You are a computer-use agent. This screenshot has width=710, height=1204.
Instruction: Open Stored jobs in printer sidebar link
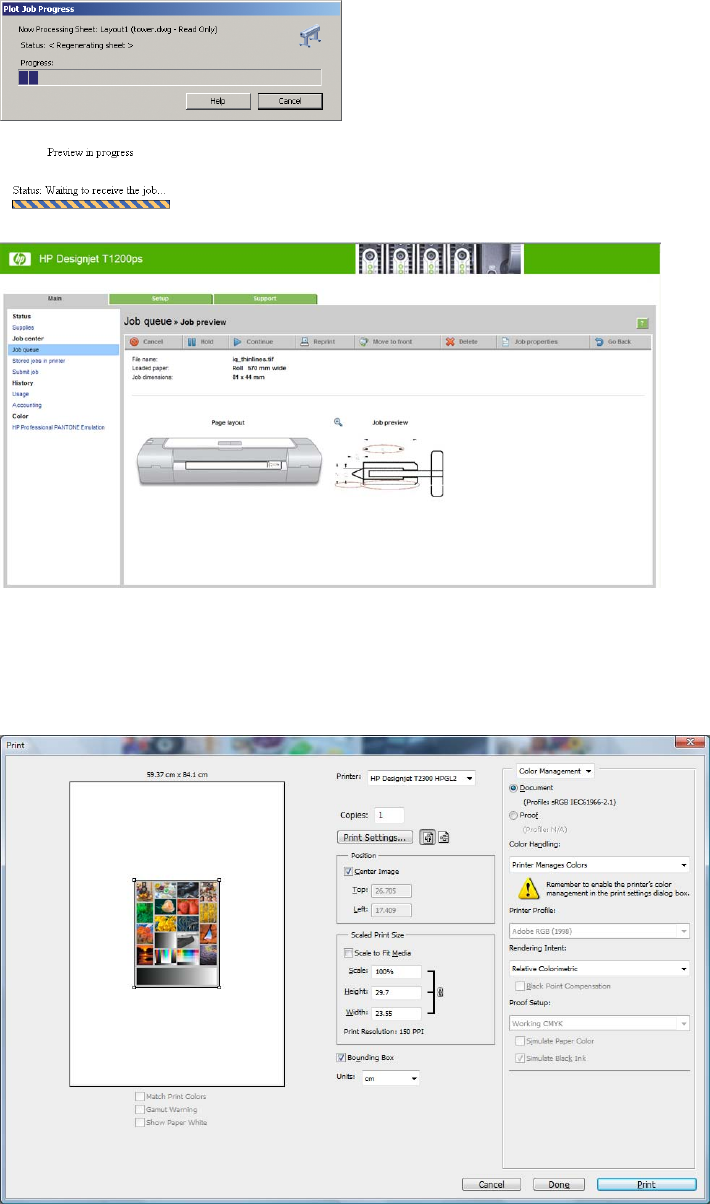click(36, 360)
